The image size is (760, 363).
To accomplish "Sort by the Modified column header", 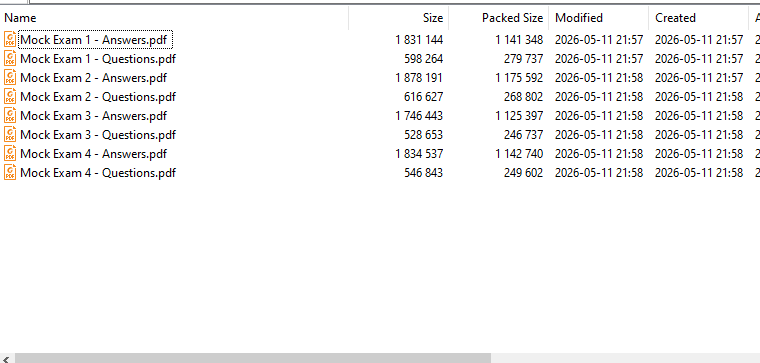I will pyautogui.click(x=599, y=18).
